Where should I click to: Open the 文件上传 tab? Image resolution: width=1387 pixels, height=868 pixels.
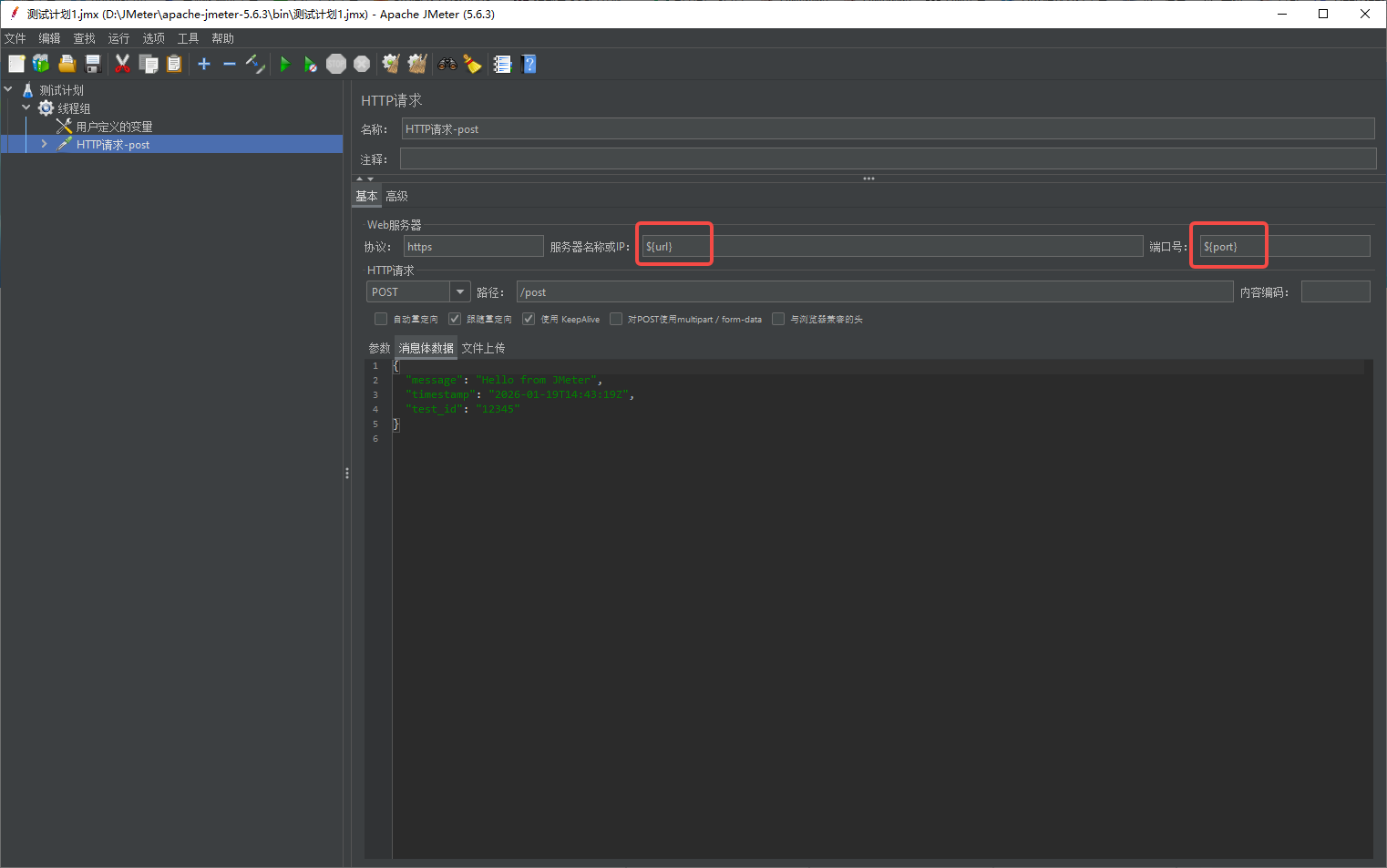483,348
